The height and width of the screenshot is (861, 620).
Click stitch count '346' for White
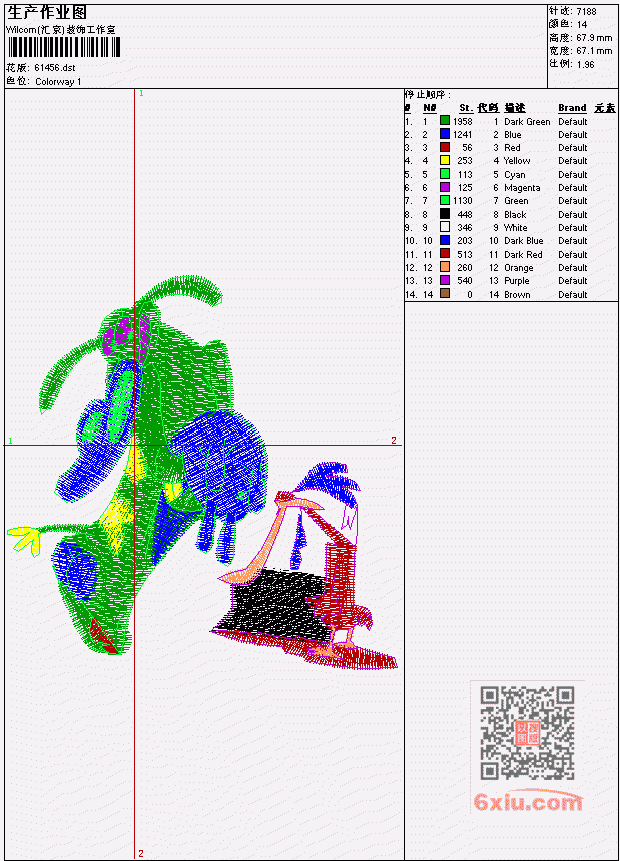click(465, 228)
